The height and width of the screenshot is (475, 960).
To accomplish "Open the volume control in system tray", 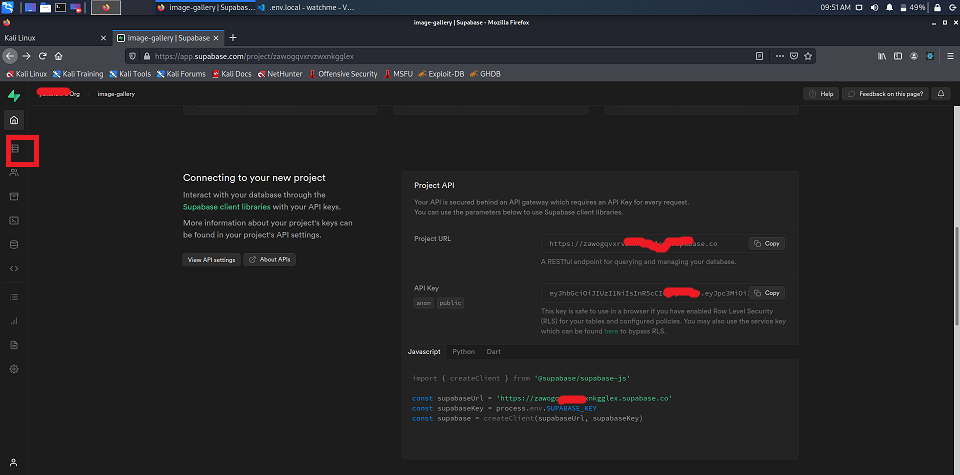I will click(x=874, y=7).
